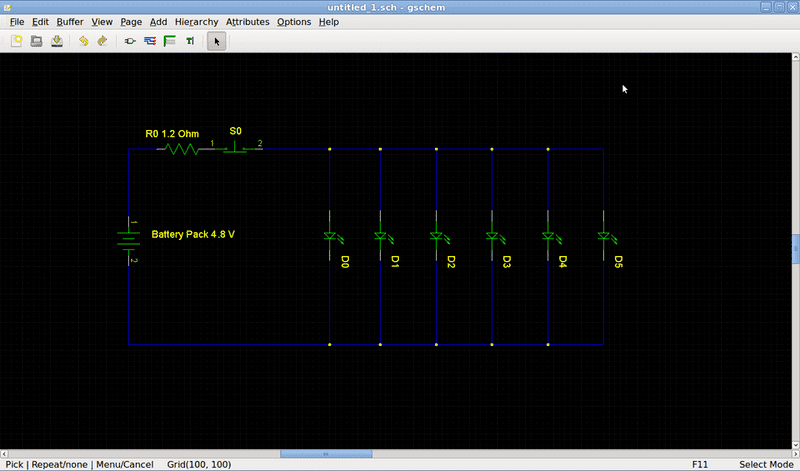Open the Edit menu
This screenshot has width=800, height=471.
coord(40,22)
